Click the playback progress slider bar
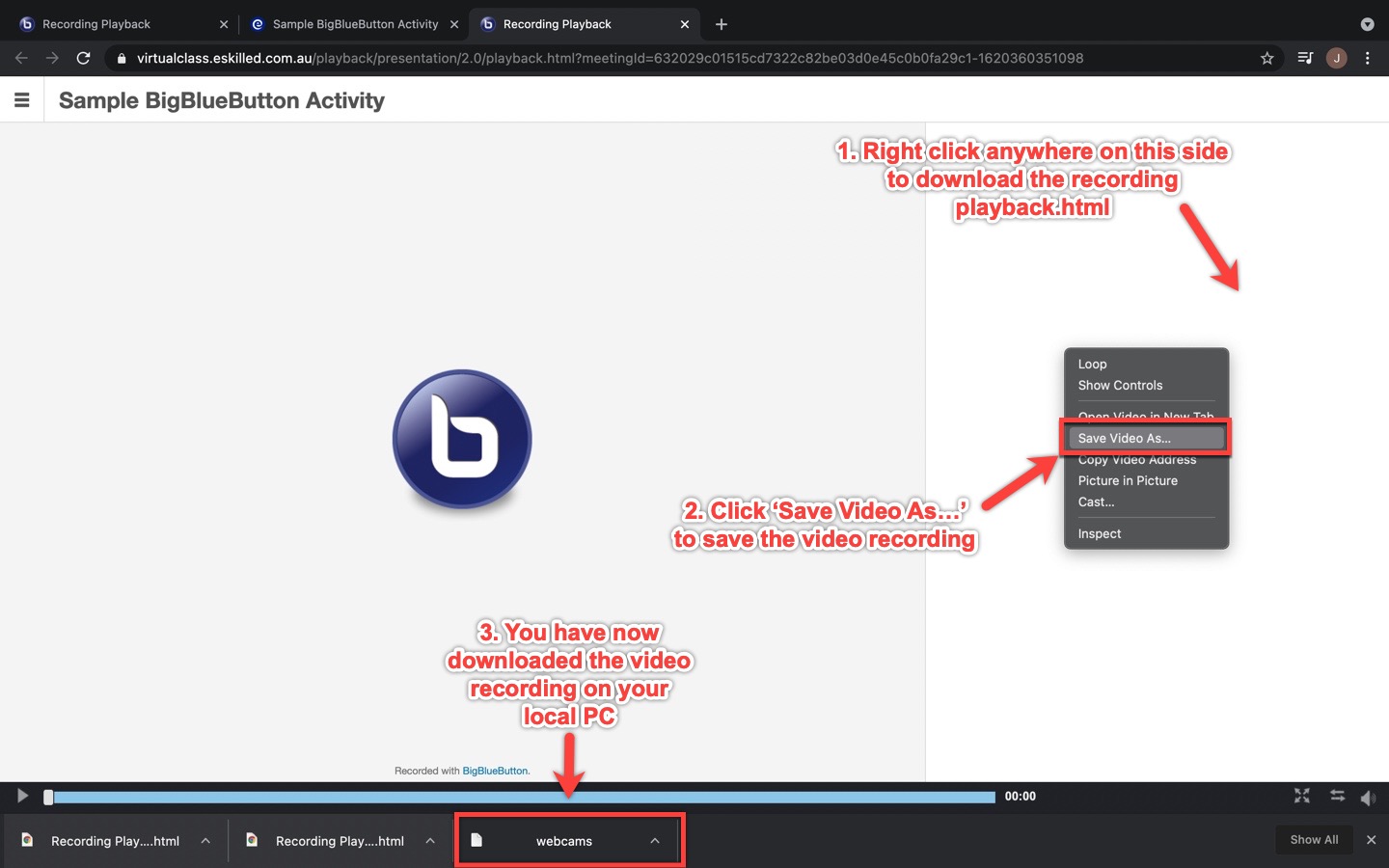The height and width of the screenshot is (868, 1389). 521,797
